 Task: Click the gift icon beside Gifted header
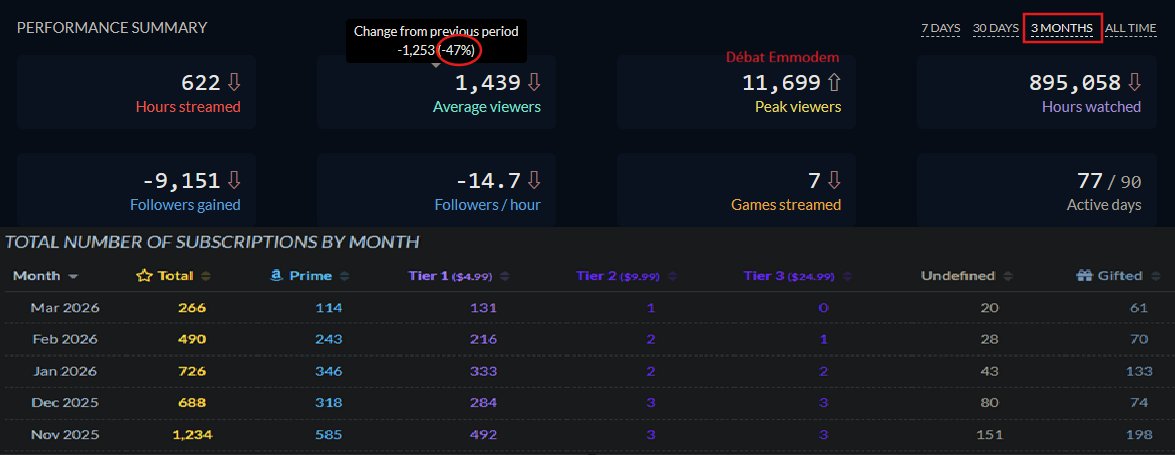(x=1084, y=276)
